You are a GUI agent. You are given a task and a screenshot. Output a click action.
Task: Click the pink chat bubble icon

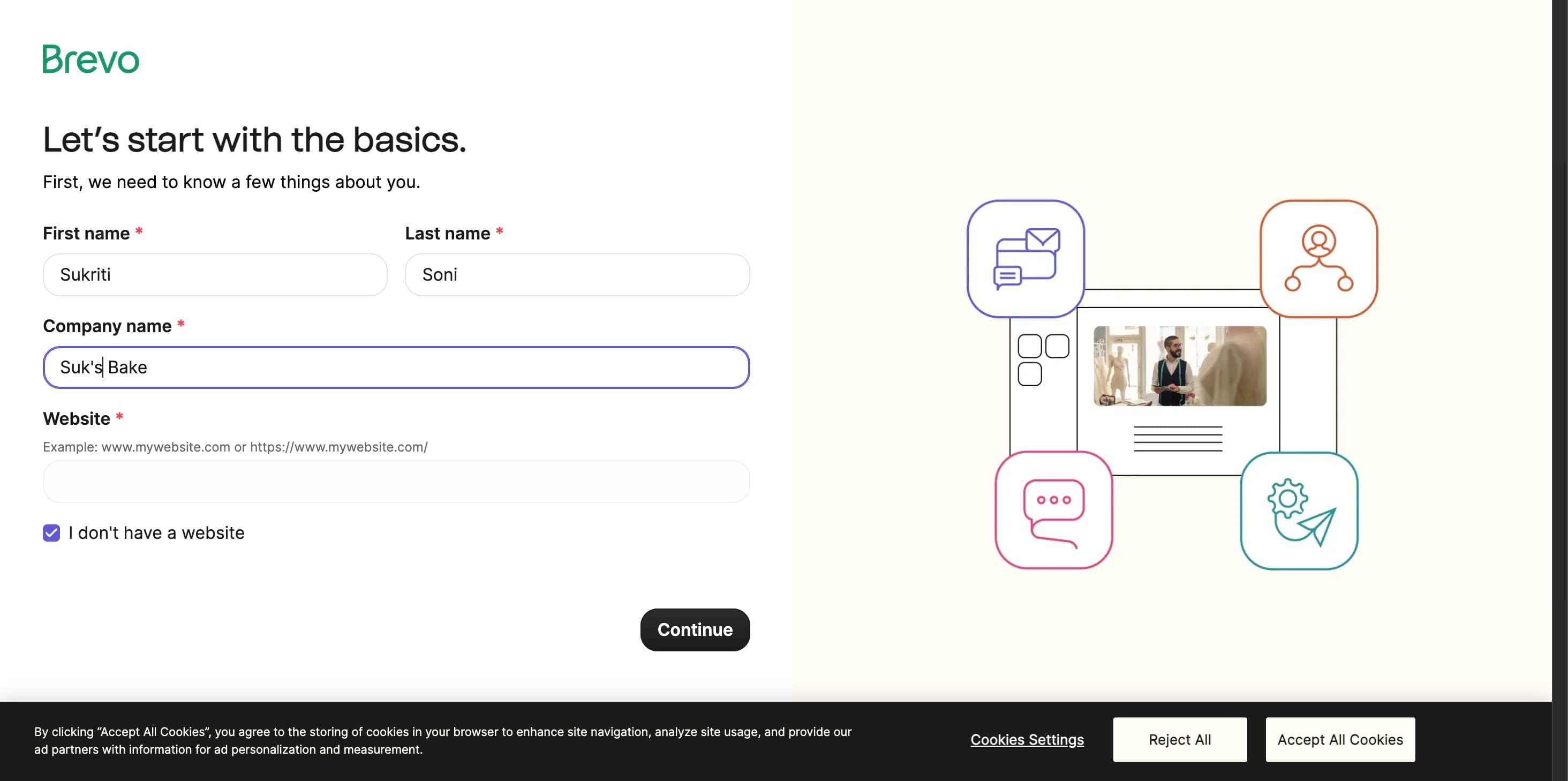click(x=1053, y=510)
